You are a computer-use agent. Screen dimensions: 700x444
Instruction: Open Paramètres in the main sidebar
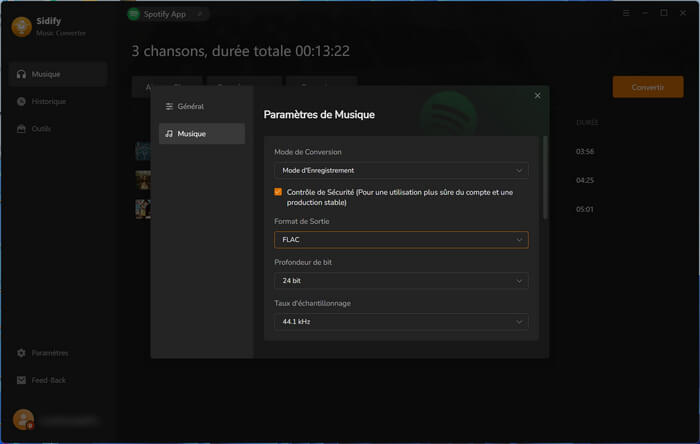coord(58,353)
